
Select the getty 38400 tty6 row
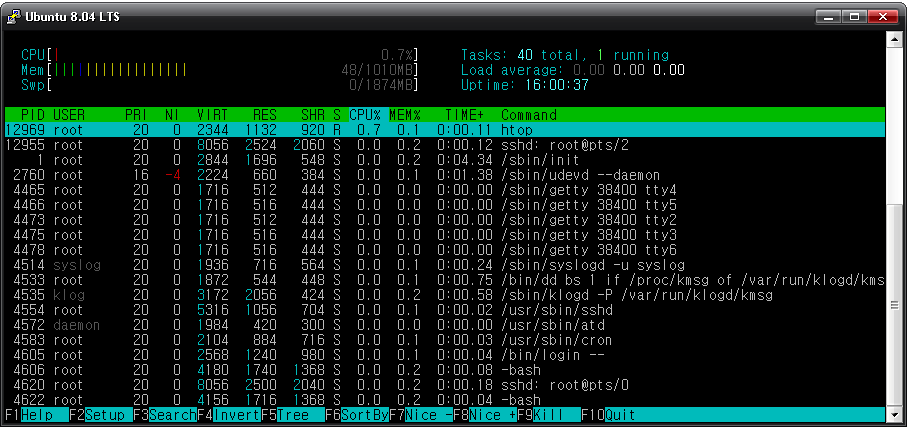pos(445,250)
